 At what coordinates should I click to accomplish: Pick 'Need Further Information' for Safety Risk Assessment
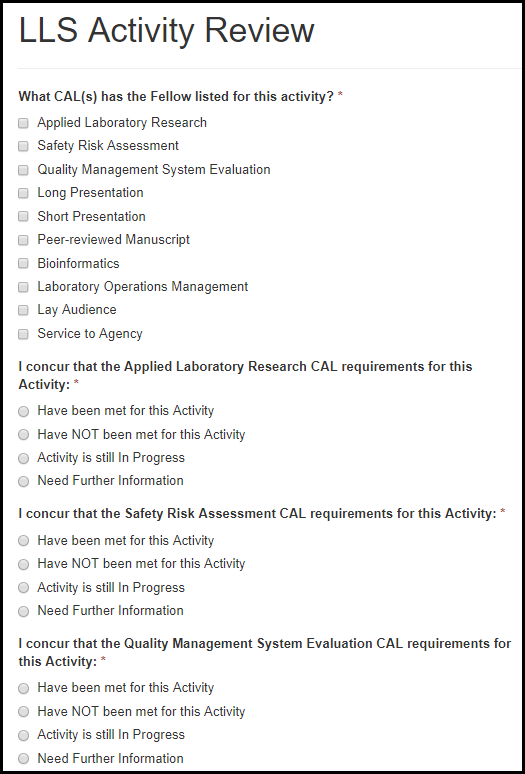[x=23, y=612]
